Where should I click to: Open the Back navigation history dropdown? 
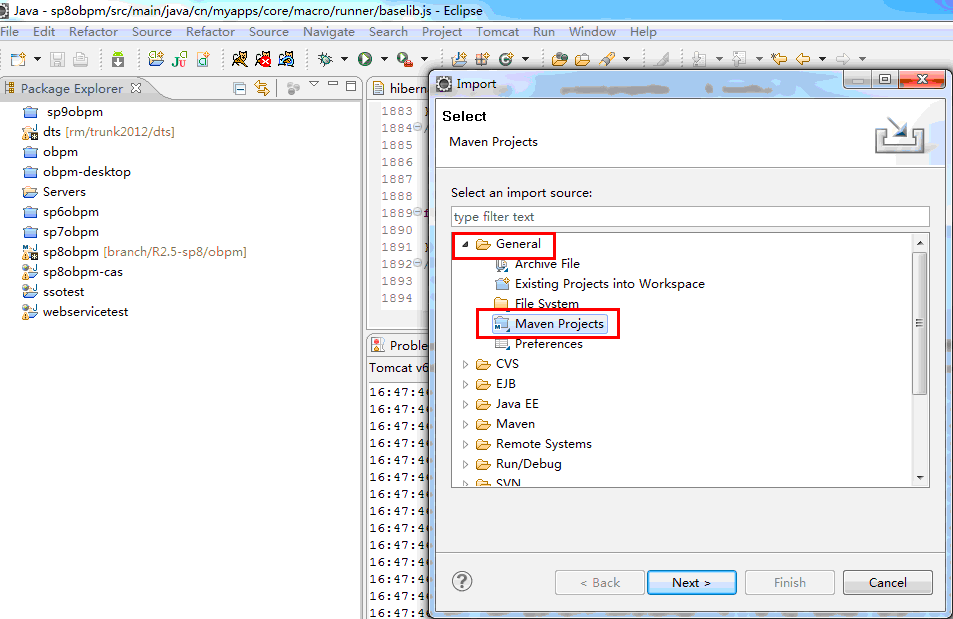click(822, 59)
